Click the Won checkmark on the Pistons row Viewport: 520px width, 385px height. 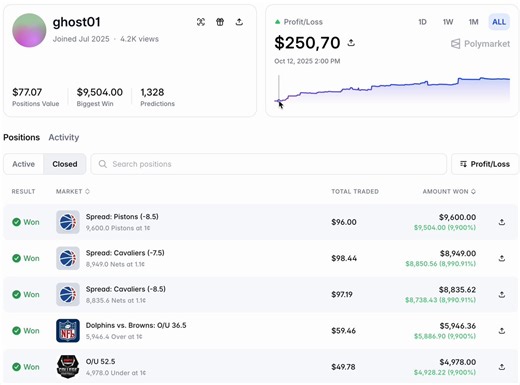click(x=16, y=222)
